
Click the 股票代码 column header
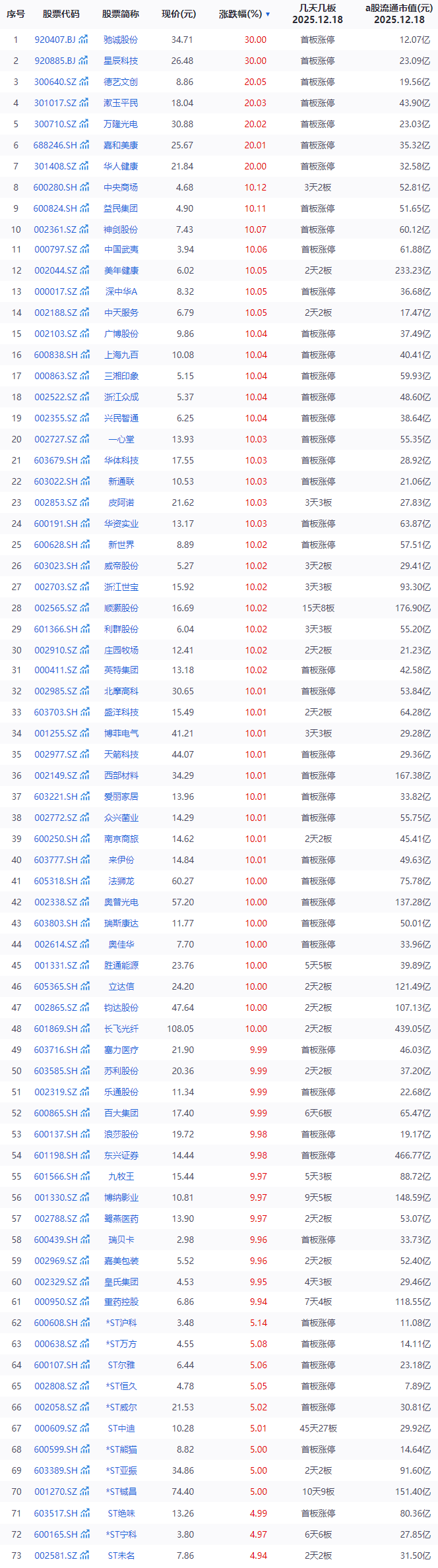pyautogui.click(x=61, y=14)
